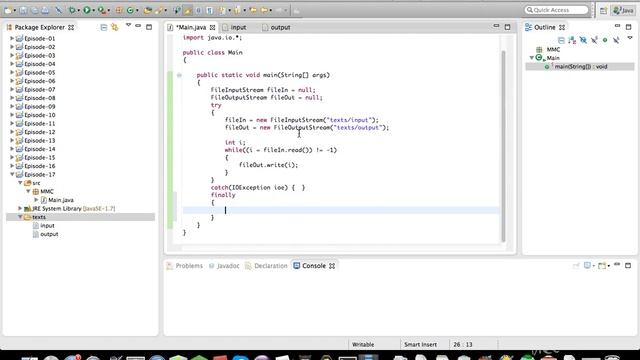
Task: Toggle Hide Static Members in Outline
Action: (594, 40)
